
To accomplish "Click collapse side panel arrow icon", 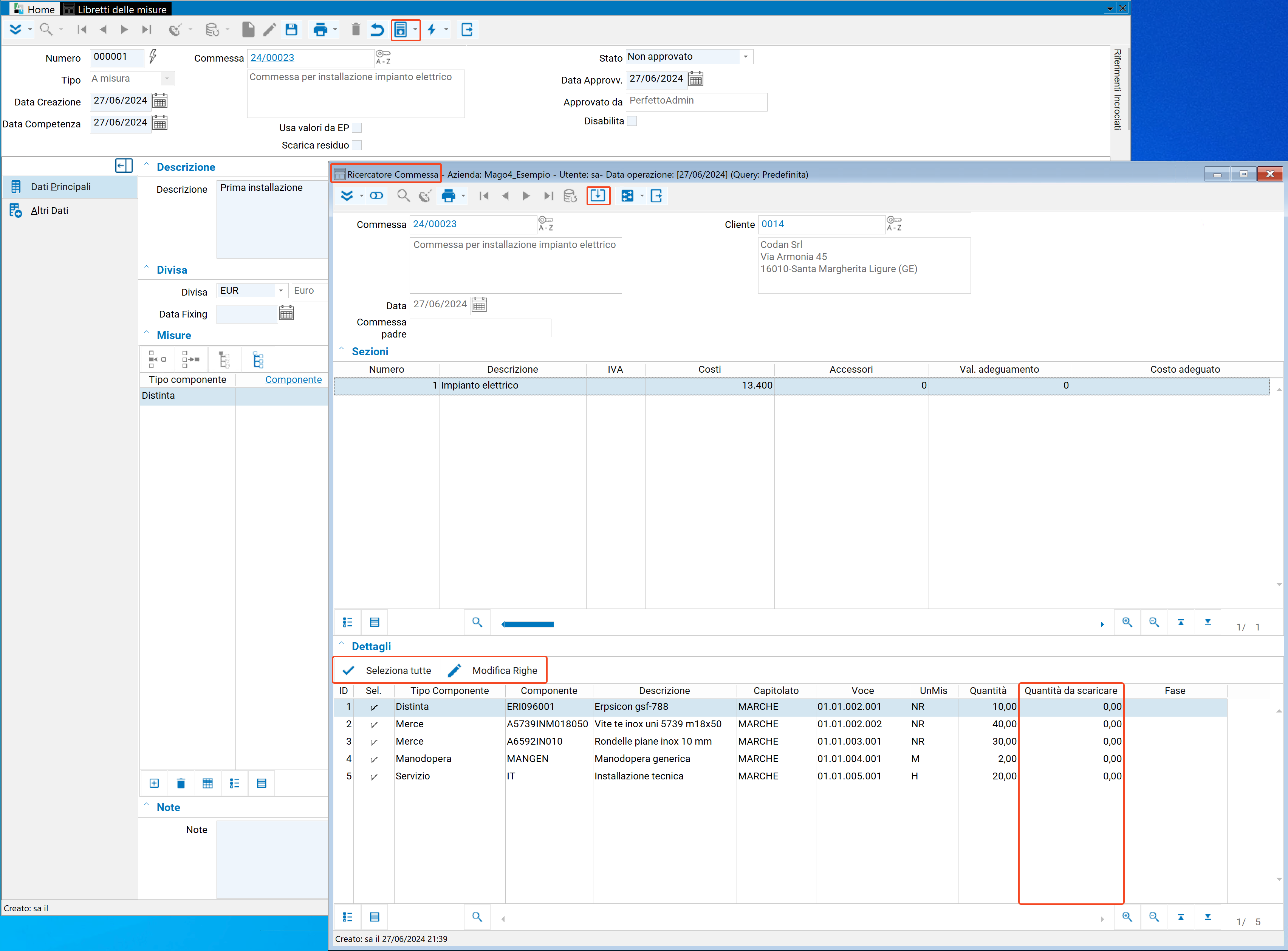I will coord(124,166).
